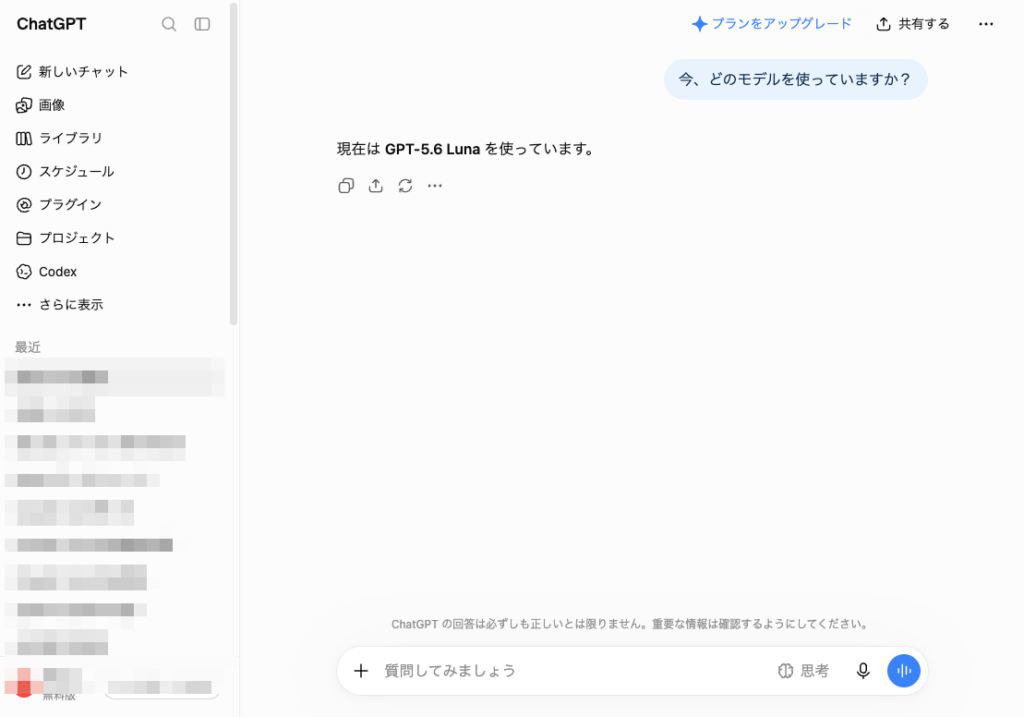Viewport: 1024px width, 717px height.
Task: Copy the assistant response
Action: coord(346,186)
